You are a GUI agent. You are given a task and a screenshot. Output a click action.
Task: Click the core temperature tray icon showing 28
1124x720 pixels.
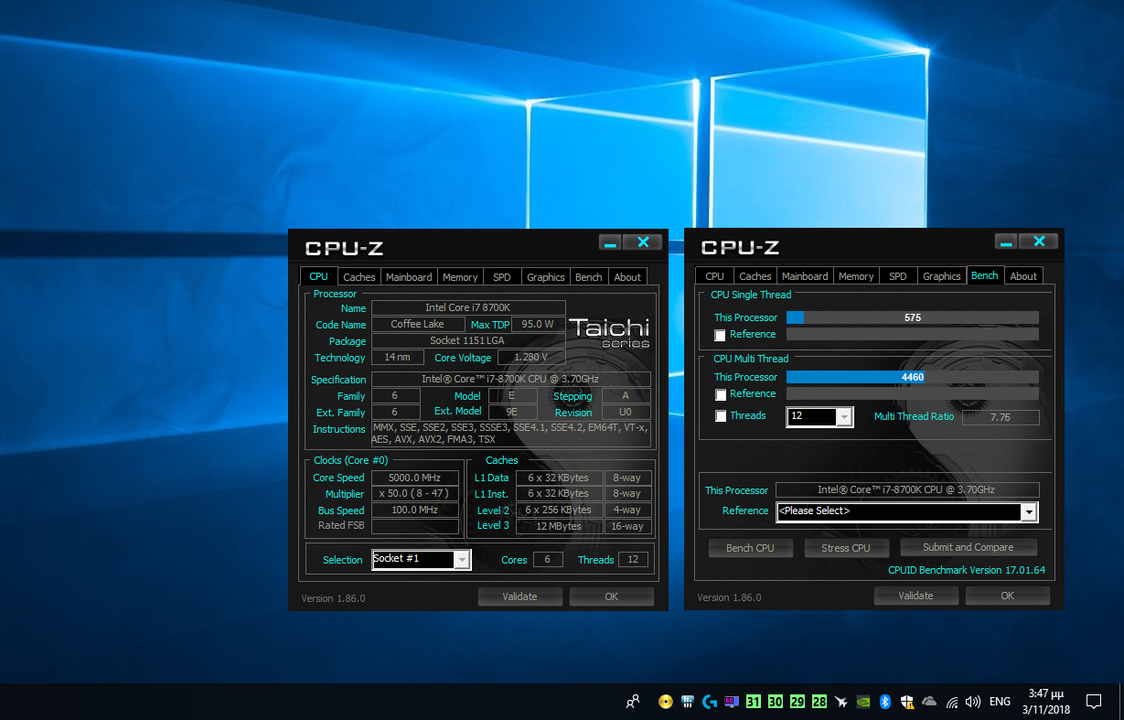tap(819, 701)
